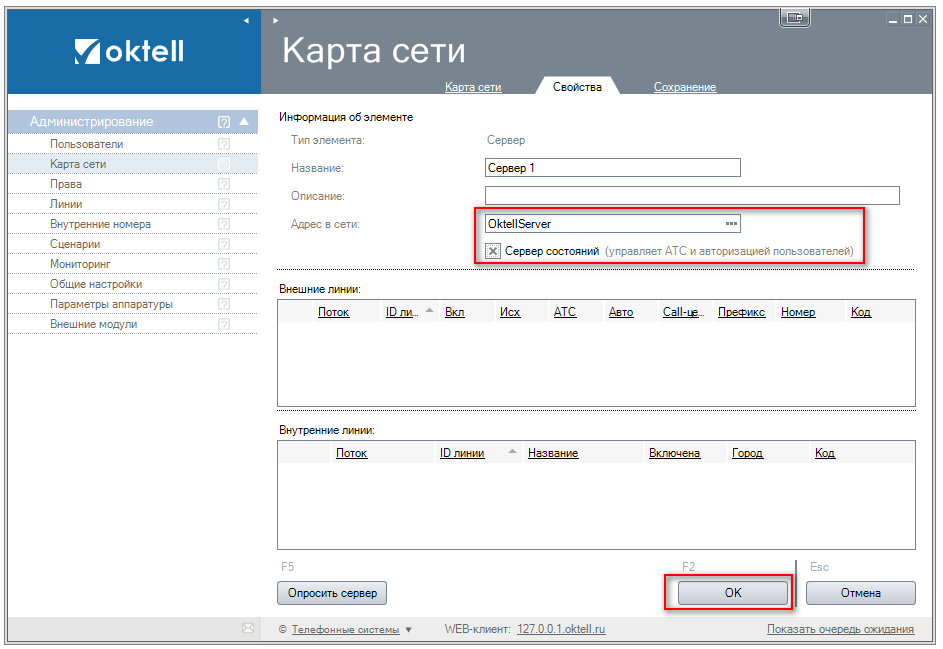This screenshot has height=649, width=943.
Task: Collapse the left sidebar with arrow
Action: [x=246, y=20]
